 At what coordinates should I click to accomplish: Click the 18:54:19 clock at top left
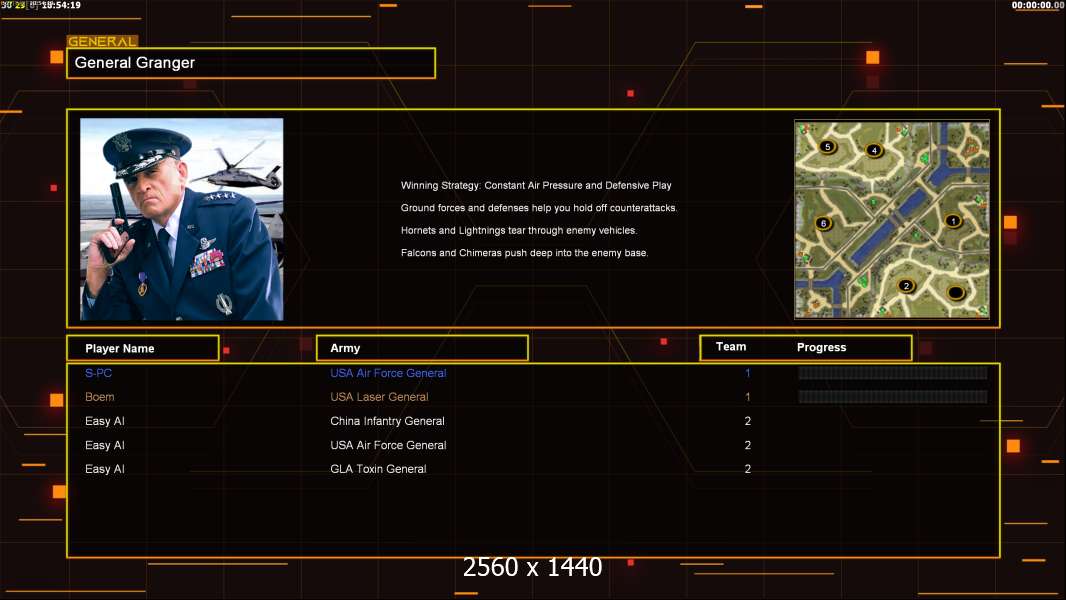pos(61,5)
